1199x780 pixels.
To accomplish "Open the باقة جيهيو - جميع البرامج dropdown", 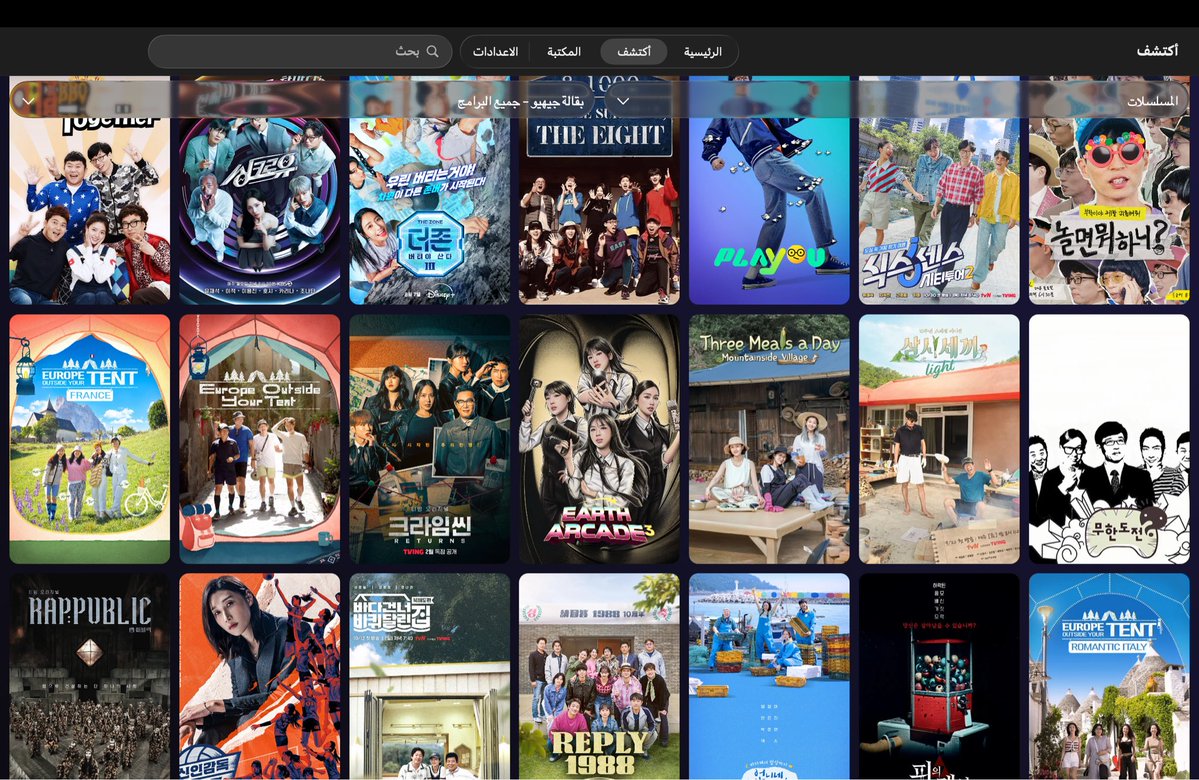I will tap(302, 101).
